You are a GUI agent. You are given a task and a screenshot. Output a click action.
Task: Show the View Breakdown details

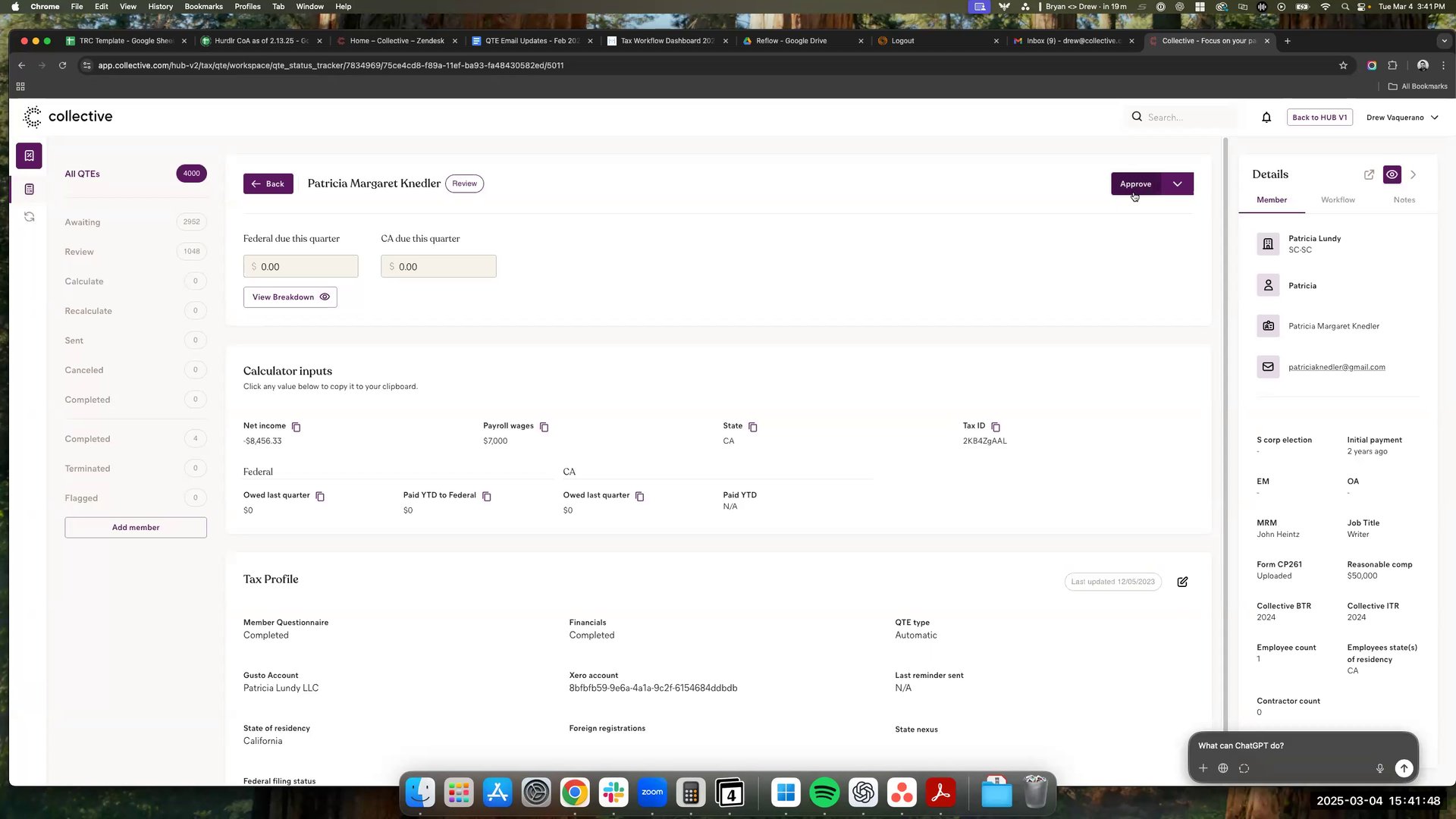(x=290, y=297)
